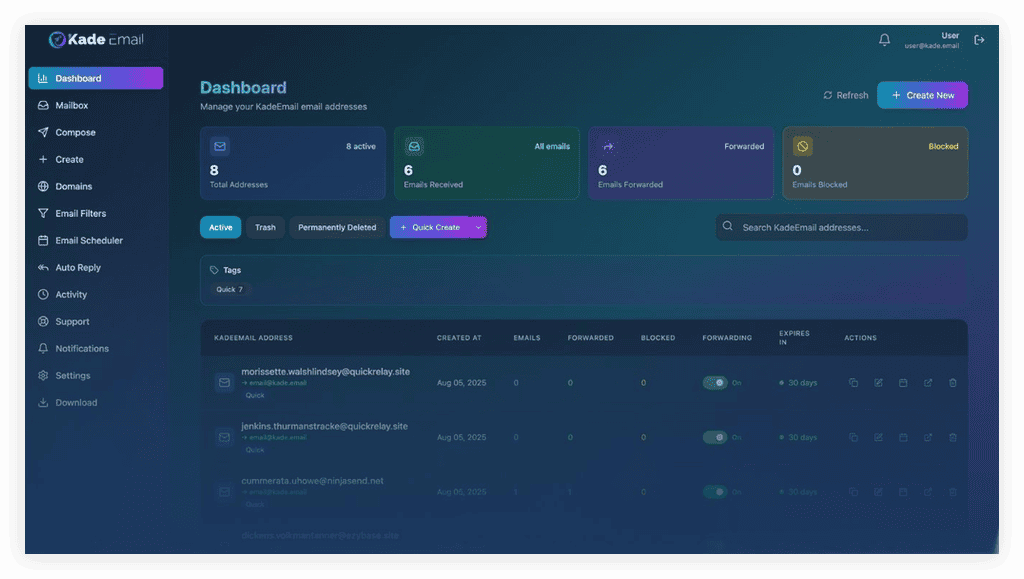Click jenkins.thurmanstracke@quickrelay.site address text

coord(325,426)
